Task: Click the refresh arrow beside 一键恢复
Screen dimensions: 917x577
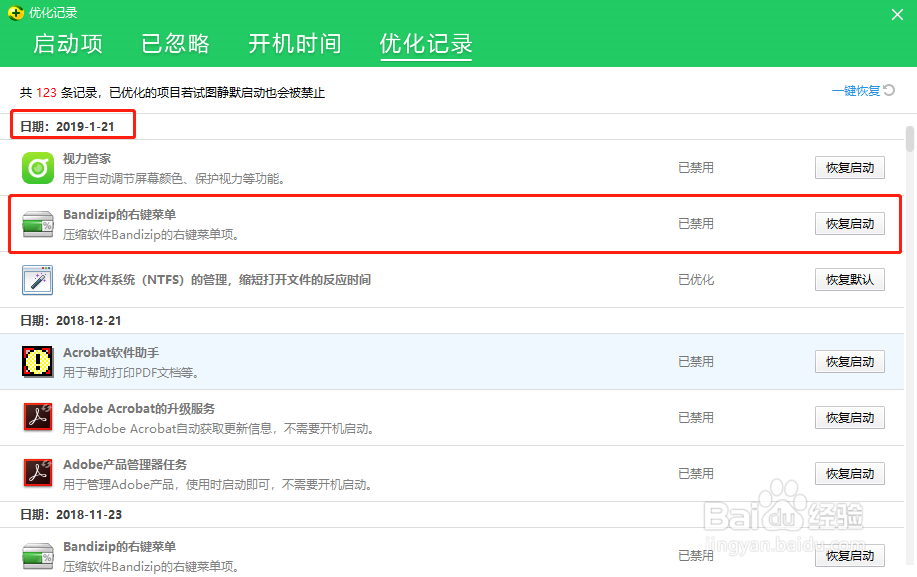Action: [x=889, y=91]
